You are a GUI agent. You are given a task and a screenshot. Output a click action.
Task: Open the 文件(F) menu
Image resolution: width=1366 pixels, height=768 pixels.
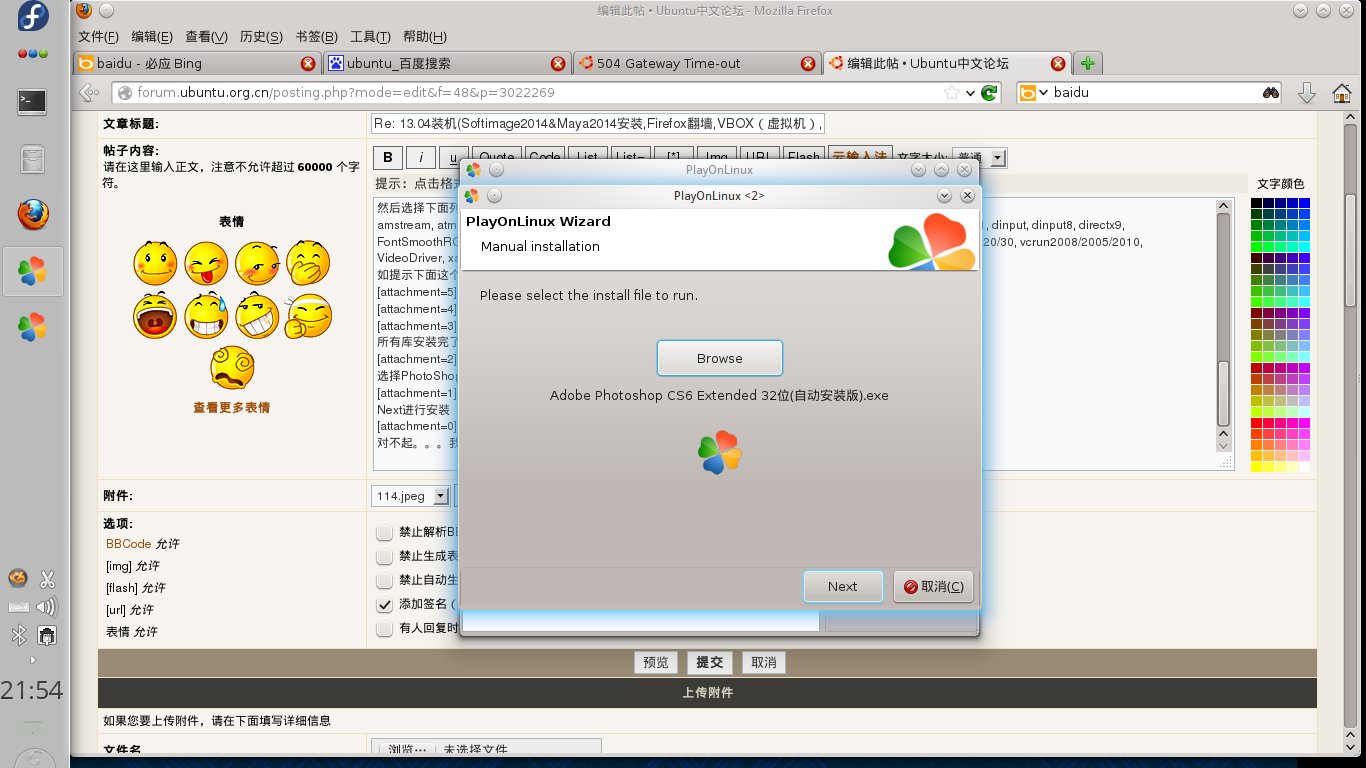(98, 37)
